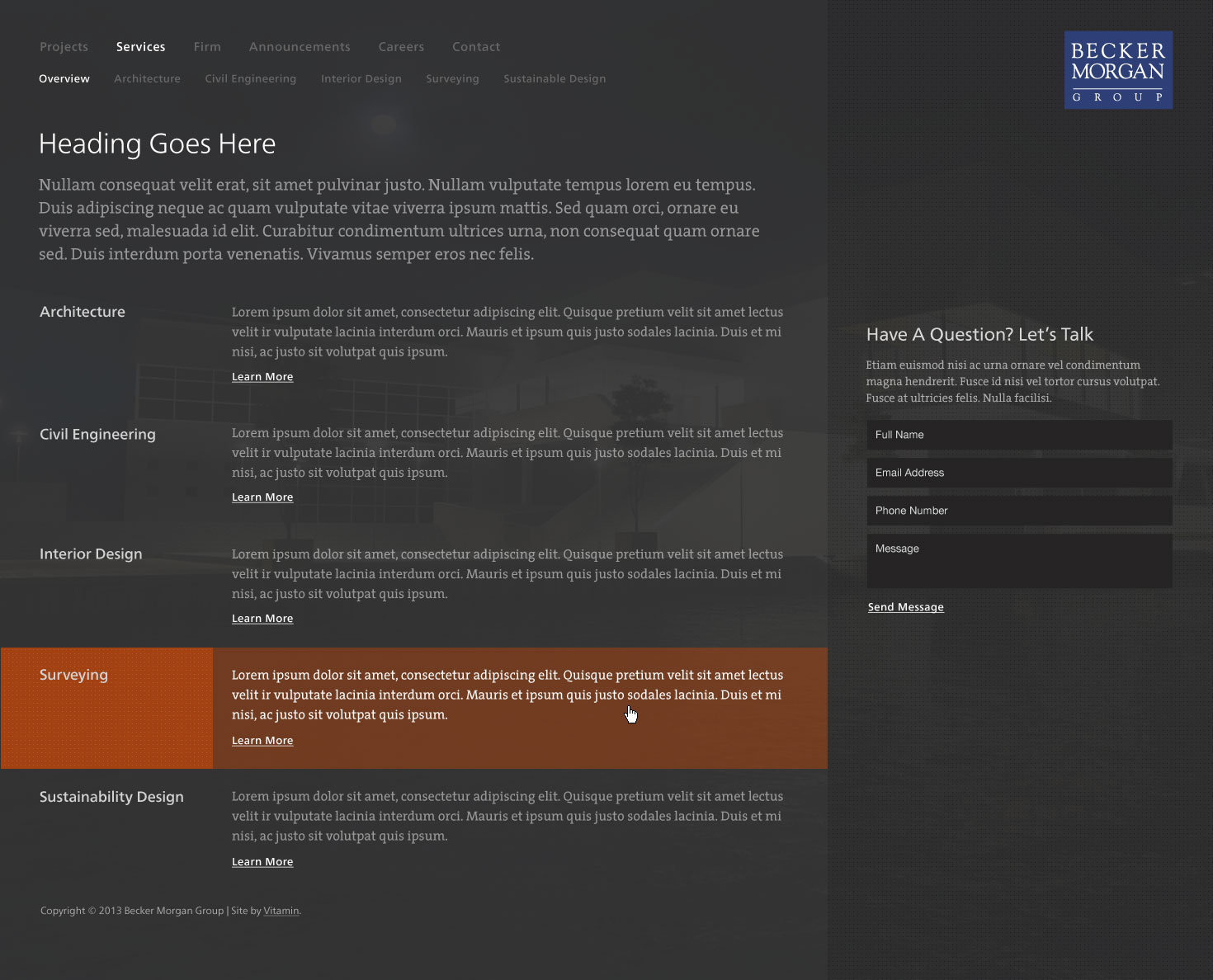The image size is (1213, 980).
Task: Click Learn More in highlighted Surveying row
Action: [x=262, y=741]
